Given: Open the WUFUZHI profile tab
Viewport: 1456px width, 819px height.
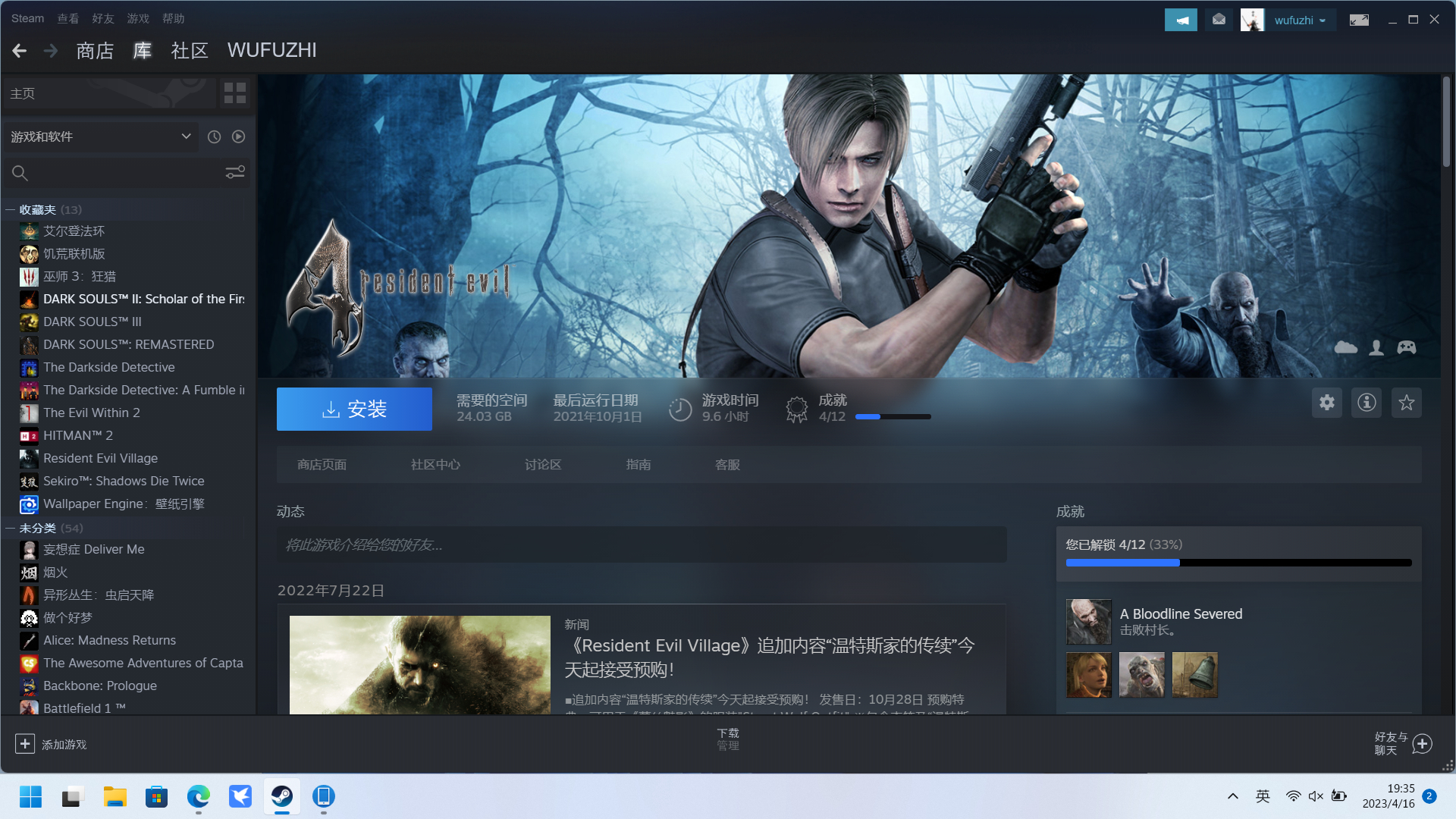Looking at the screenshot, I should (272, 50).
